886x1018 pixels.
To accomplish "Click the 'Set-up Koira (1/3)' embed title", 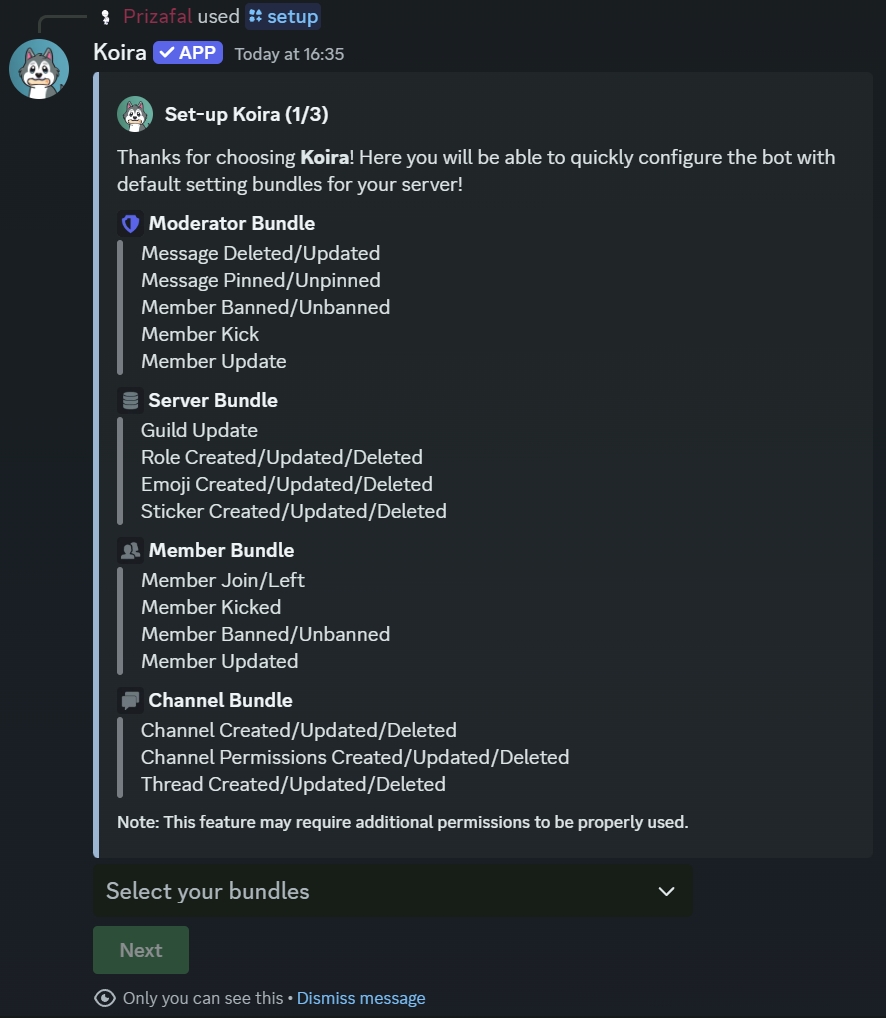I will coord(246,114).
